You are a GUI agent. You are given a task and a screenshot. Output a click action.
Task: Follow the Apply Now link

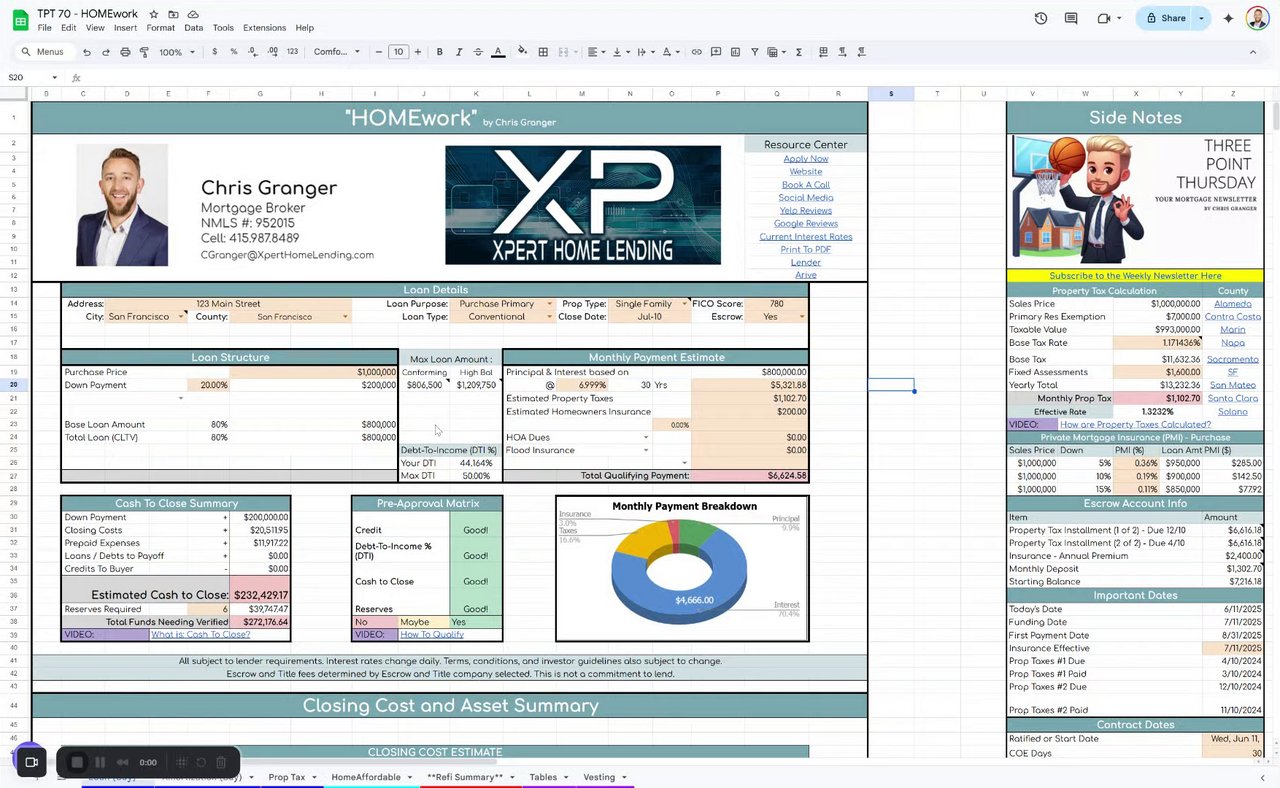coord(805,159)
